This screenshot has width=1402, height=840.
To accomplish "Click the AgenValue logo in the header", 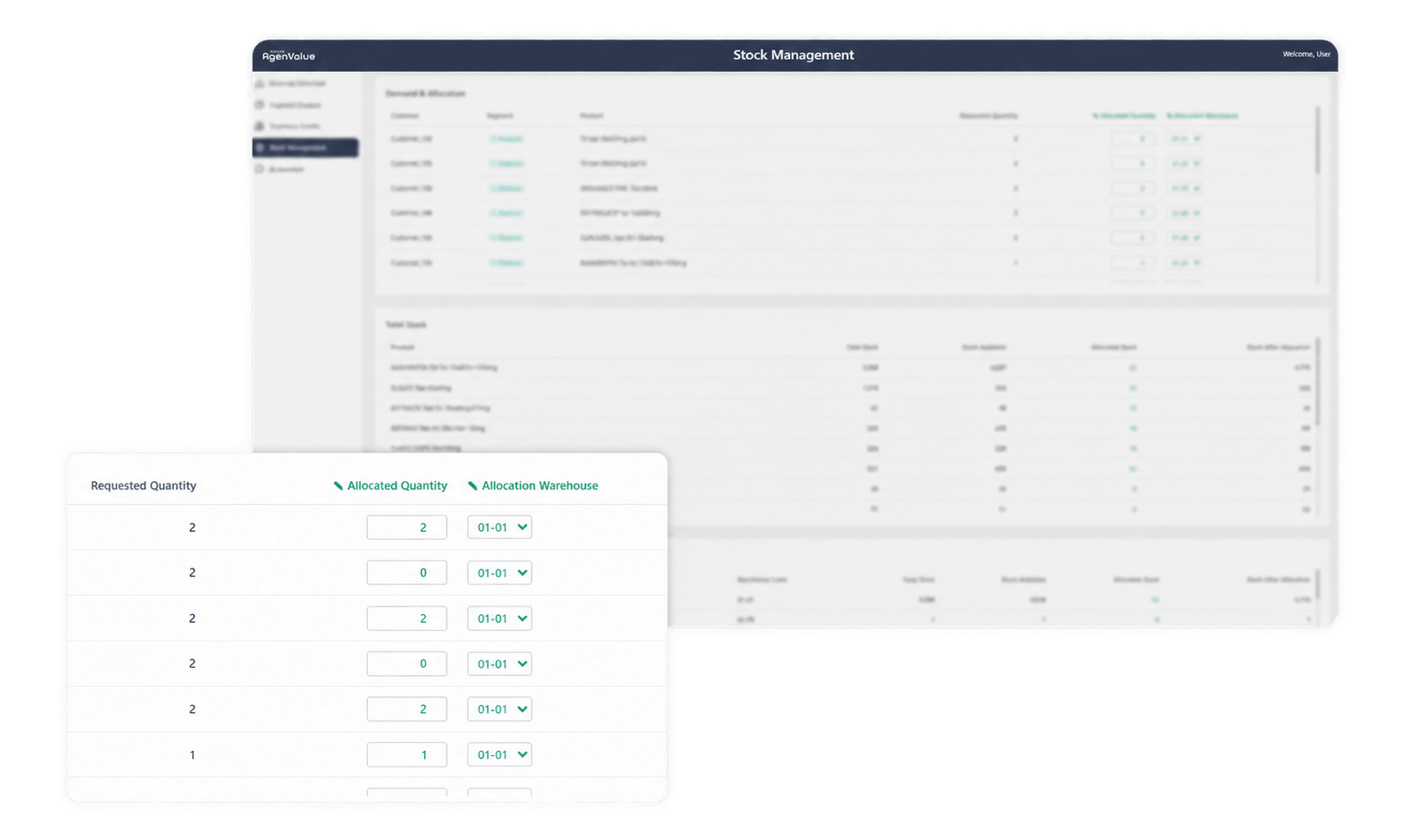I will pos(288,55).
